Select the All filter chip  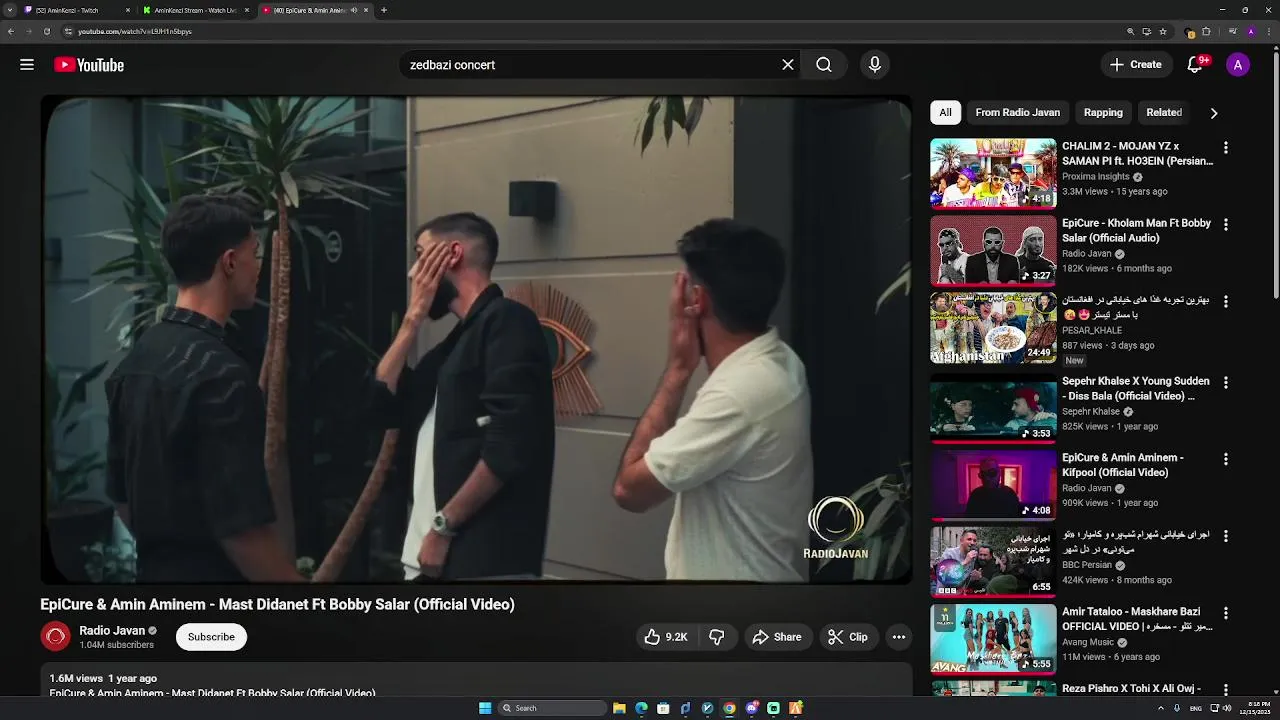pyautogui.click(x=945, y=113)
